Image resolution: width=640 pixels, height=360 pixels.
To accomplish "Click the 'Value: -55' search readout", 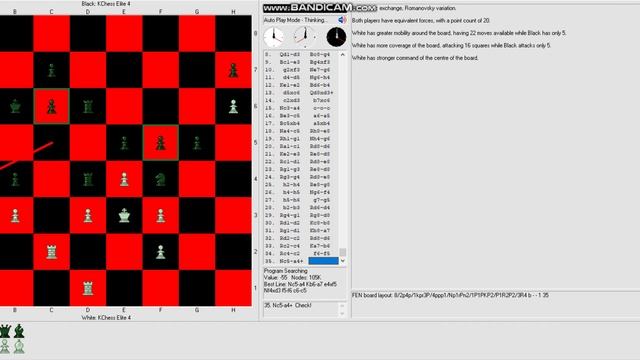I will click(275, 277).
